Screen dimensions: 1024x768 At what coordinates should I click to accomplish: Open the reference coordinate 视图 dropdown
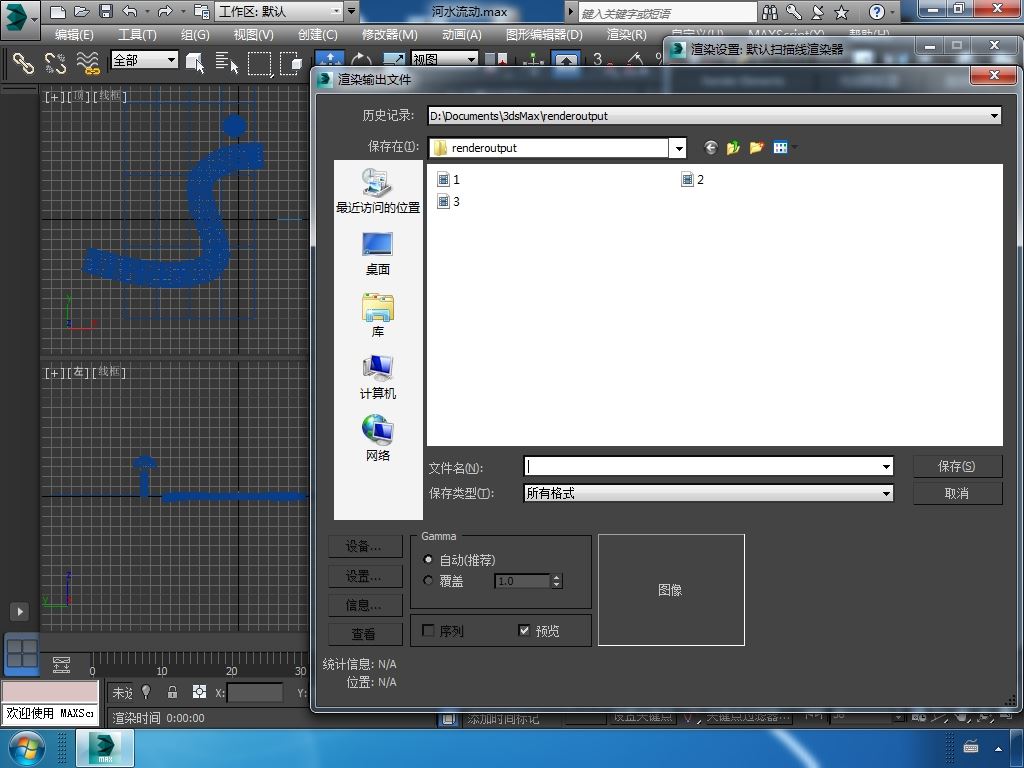tap(472, 59)
